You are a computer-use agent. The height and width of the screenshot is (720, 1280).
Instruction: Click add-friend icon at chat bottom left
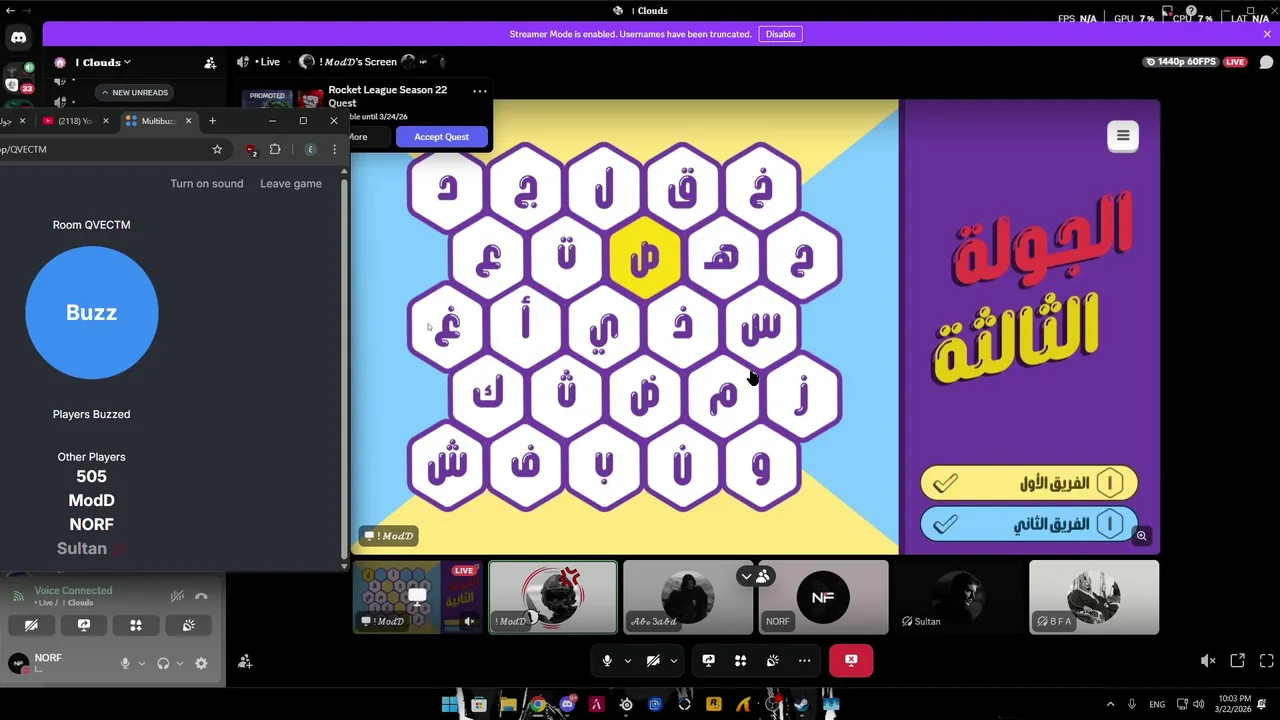coord(245,661)
